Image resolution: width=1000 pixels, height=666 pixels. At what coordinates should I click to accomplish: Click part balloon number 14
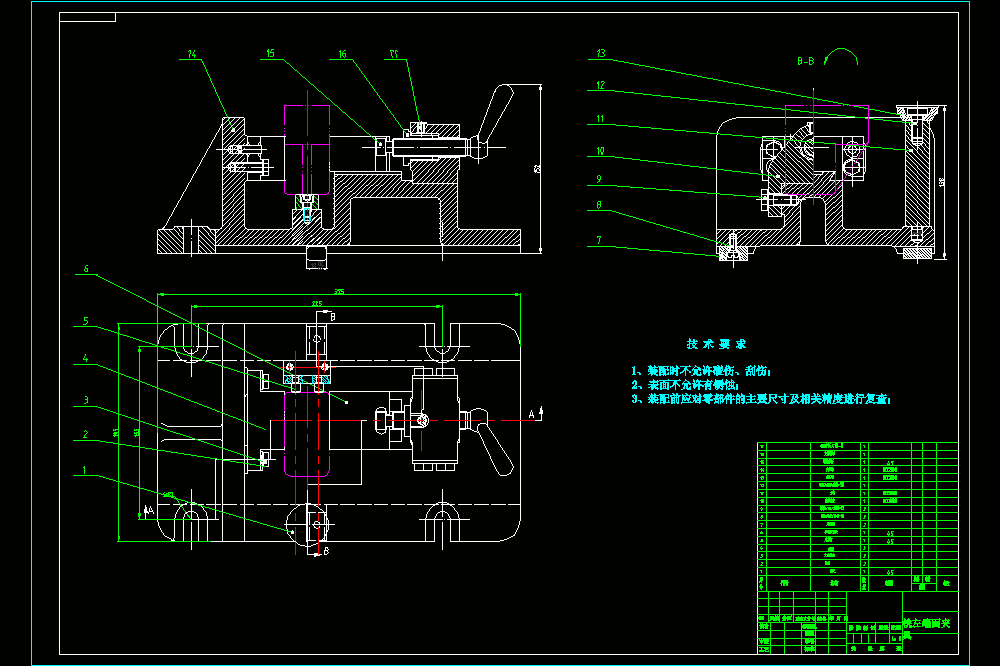coord(191,54)
